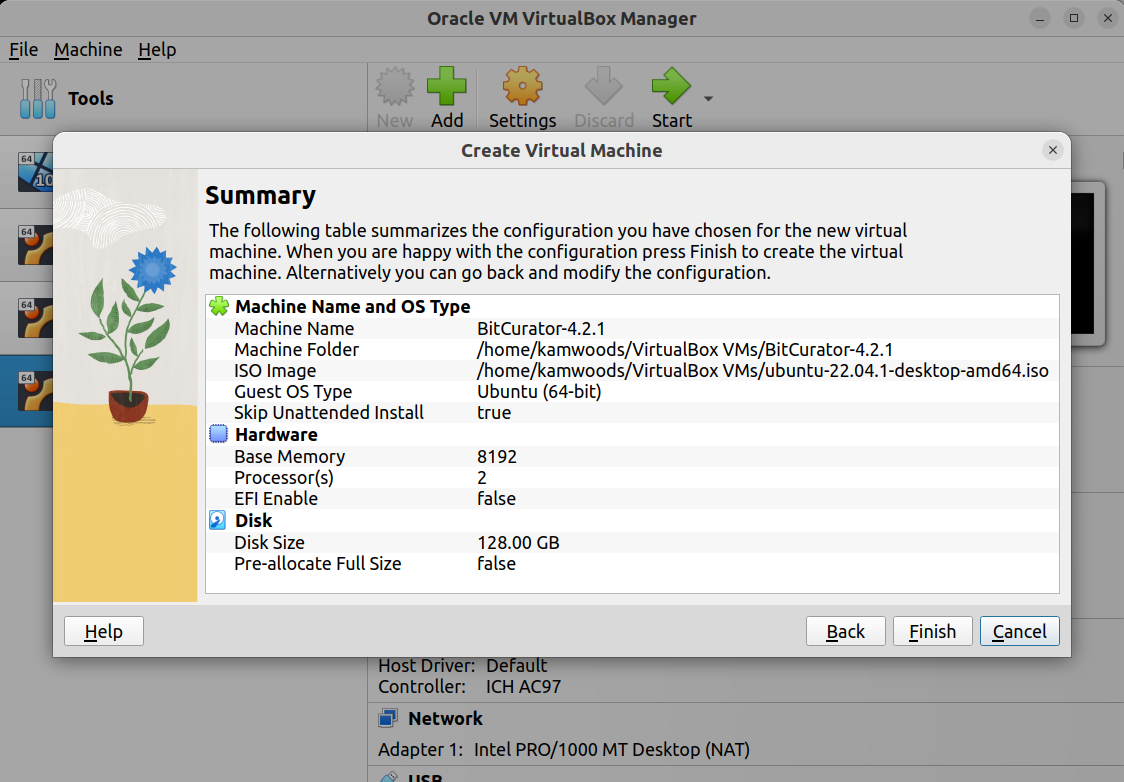Viewport: 1124px width, 782px height.
Task: Click the Disk section icon
Action: [218, 520]
